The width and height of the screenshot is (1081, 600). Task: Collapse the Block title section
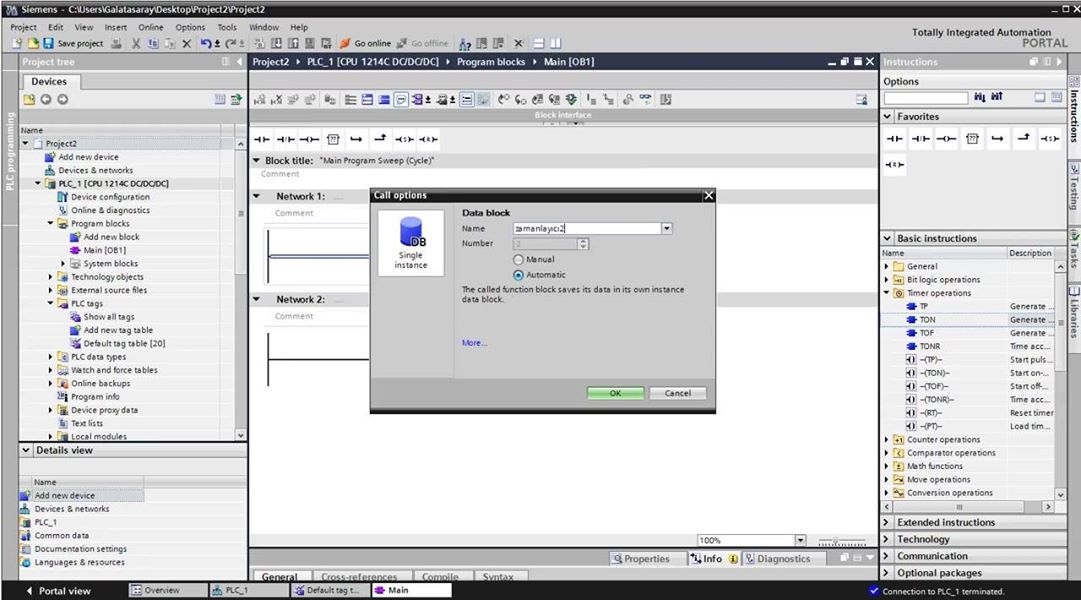point(256,161)
